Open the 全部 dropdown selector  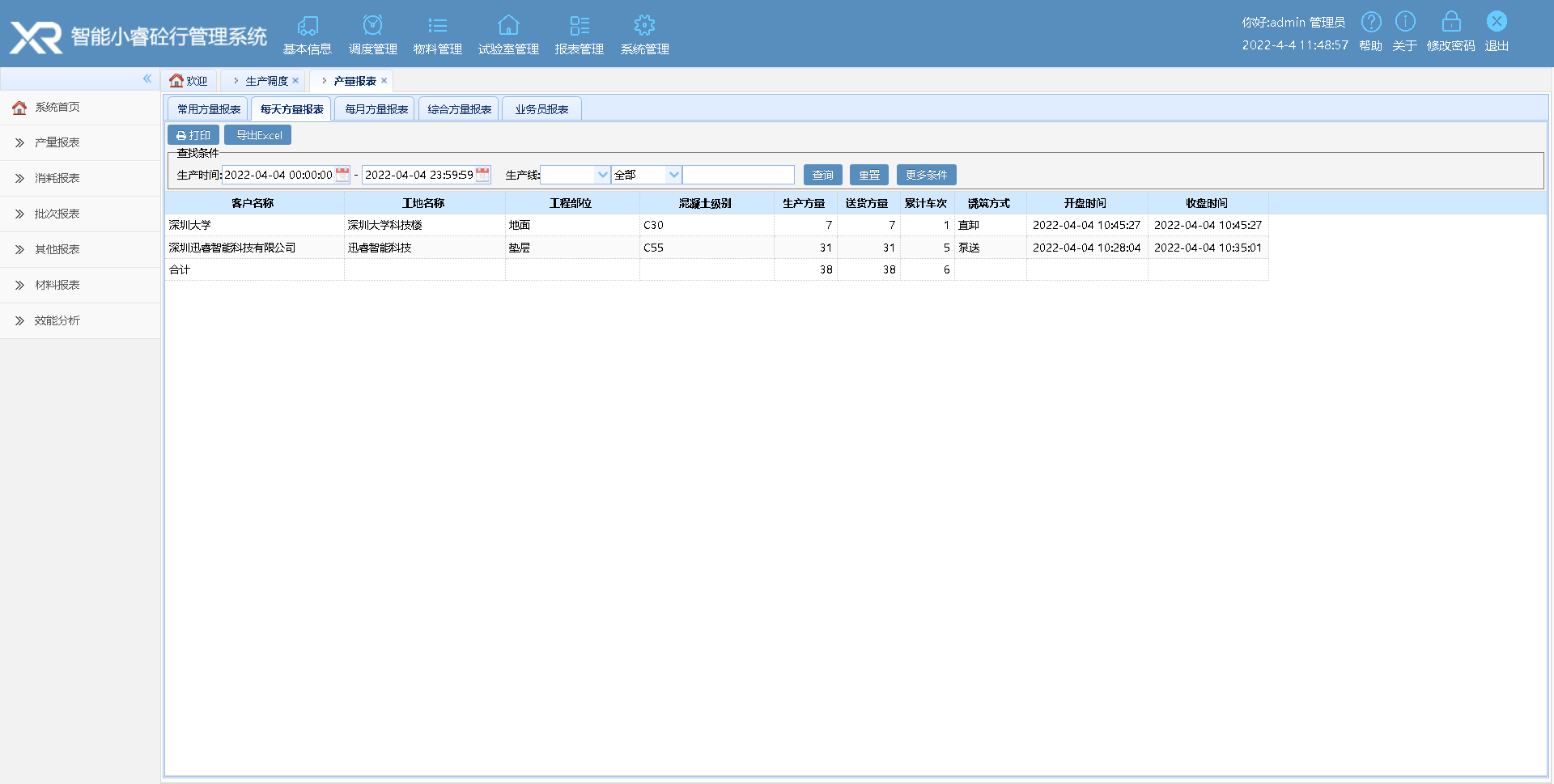[673, 175]
